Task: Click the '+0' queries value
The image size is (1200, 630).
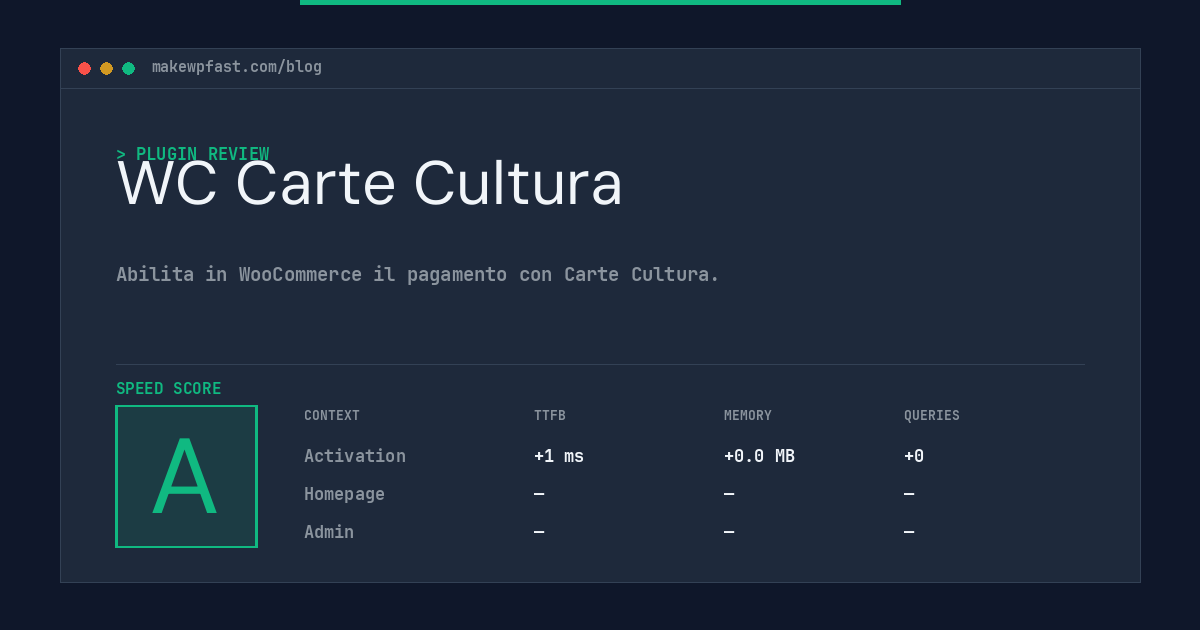Action: click(914, 456)
